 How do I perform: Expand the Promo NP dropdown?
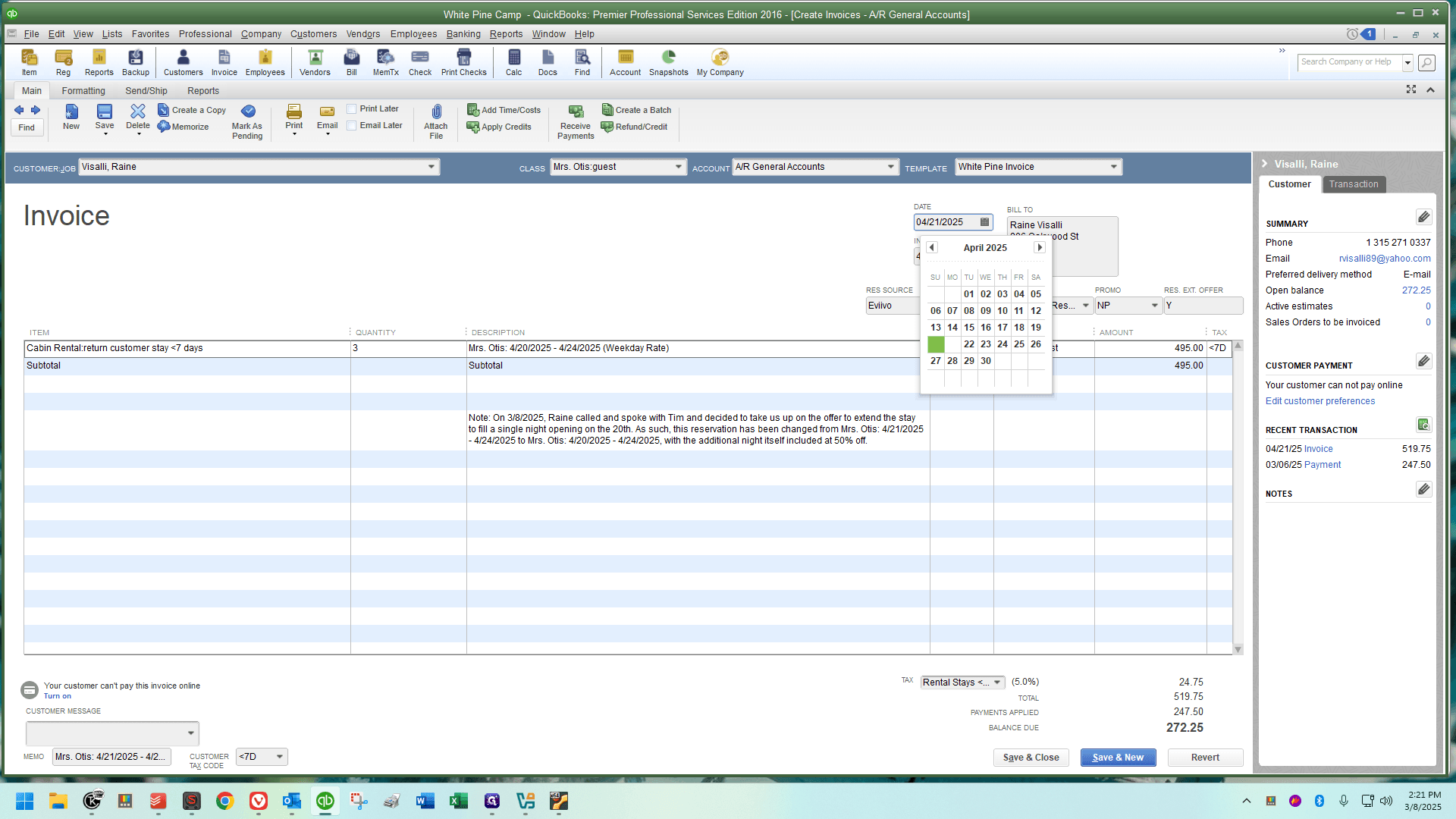[x=1155, y=306]
